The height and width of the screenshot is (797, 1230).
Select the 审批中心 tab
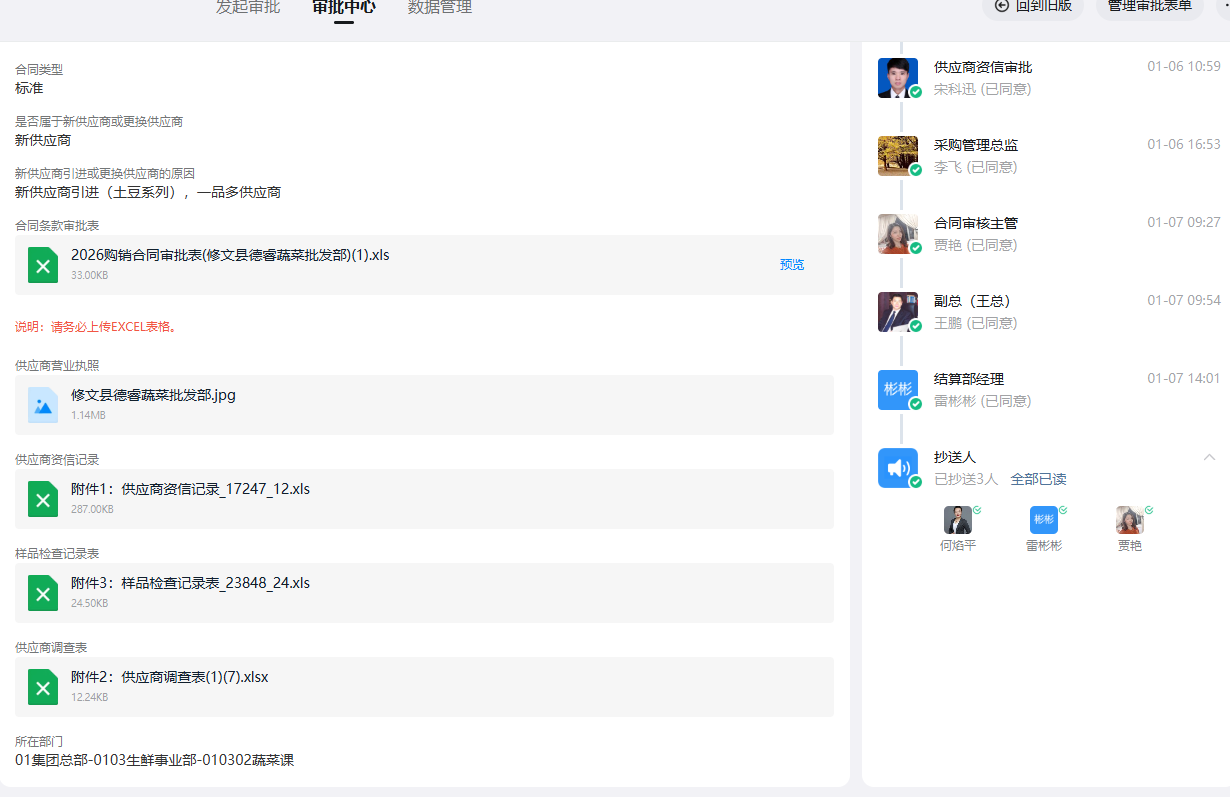click(344, 8)
